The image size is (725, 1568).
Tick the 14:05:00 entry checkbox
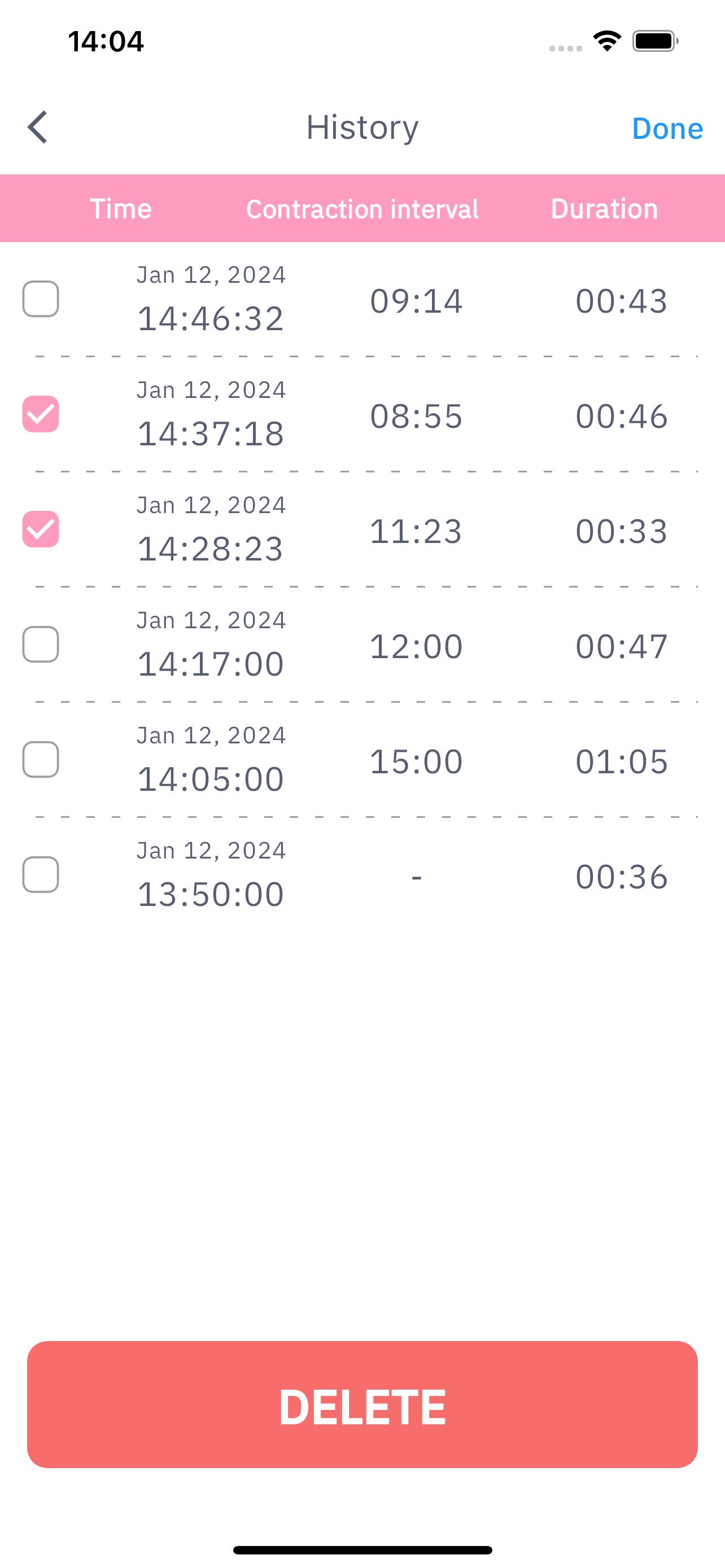point(41,759)
